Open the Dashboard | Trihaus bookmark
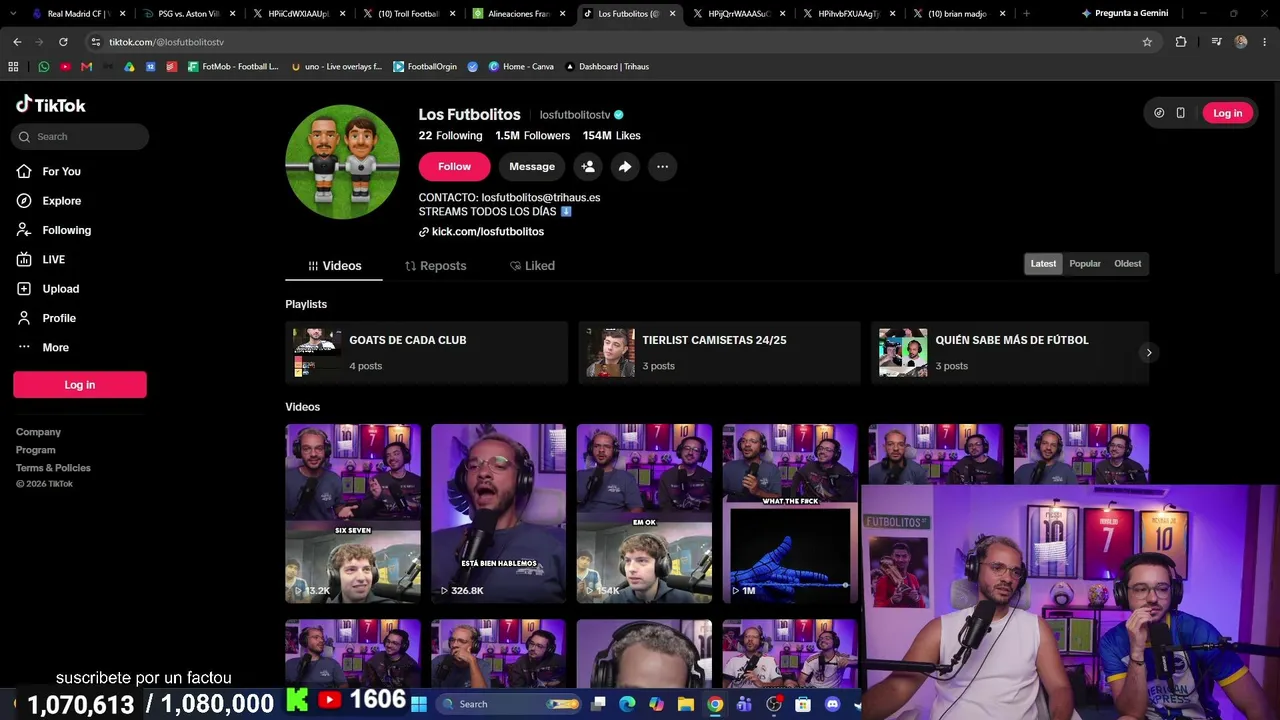This screenshot has height=720, width=1280. (x=607, y=66)
